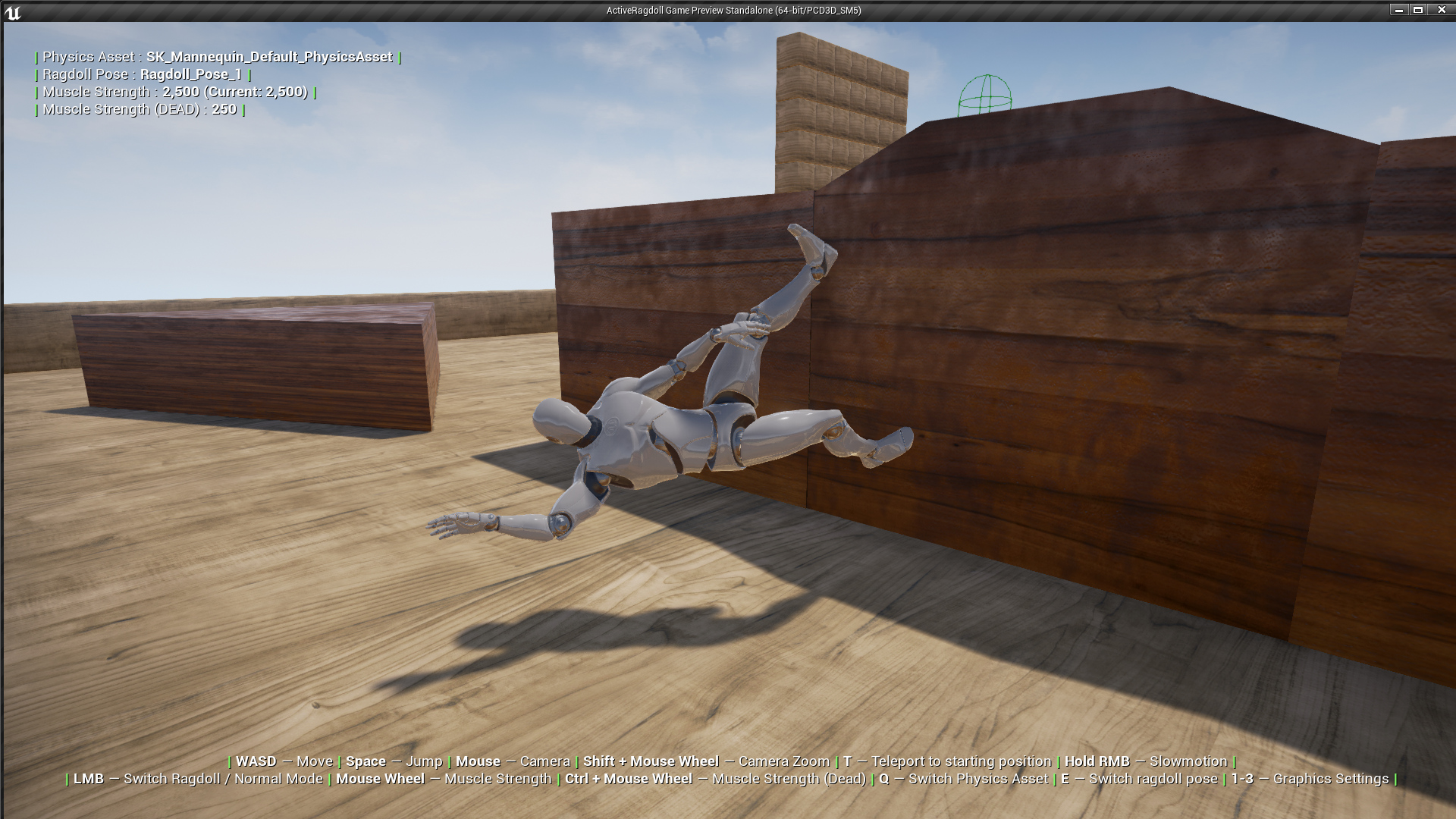1456x819 pixels.
Task: Click the standalone preview window title bar
Action: [x=728, y=10]
